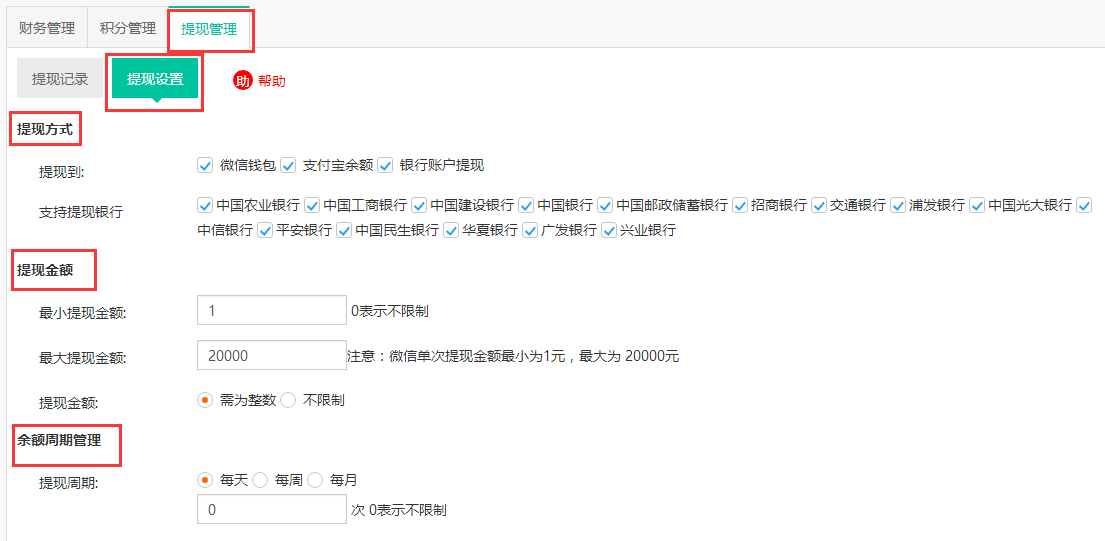Choose the 每周 withdrawal cycle option
Image resolution: width=1105 pixels, height=541 pixels.
click(261, 480)
